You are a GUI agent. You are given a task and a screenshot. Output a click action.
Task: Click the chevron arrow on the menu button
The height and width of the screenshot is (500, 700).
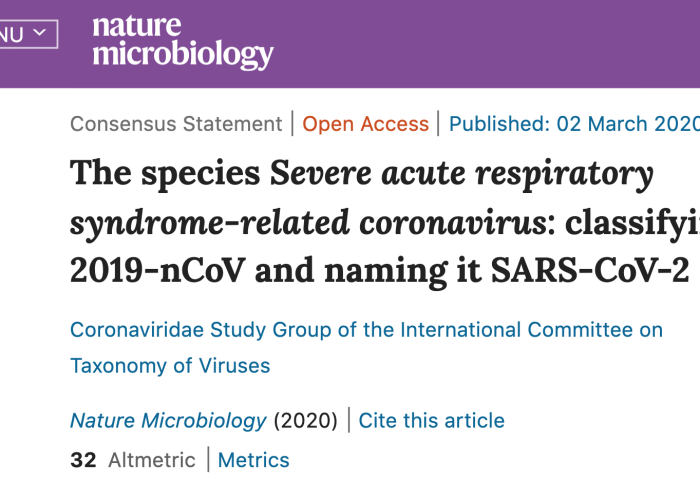click(x=40, y=33)
